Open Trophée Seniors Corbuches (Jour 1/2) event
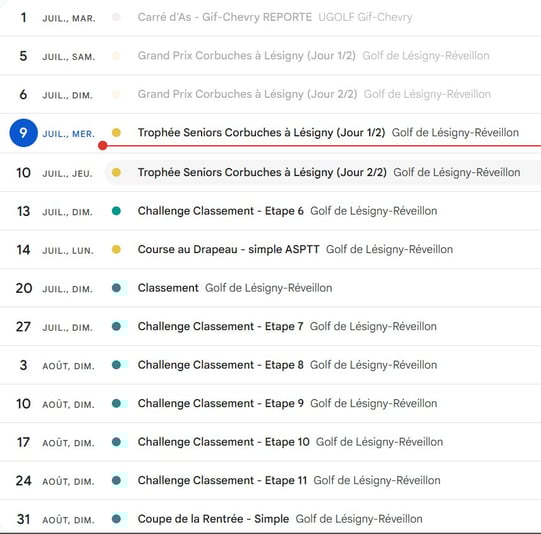 point(261,132)
